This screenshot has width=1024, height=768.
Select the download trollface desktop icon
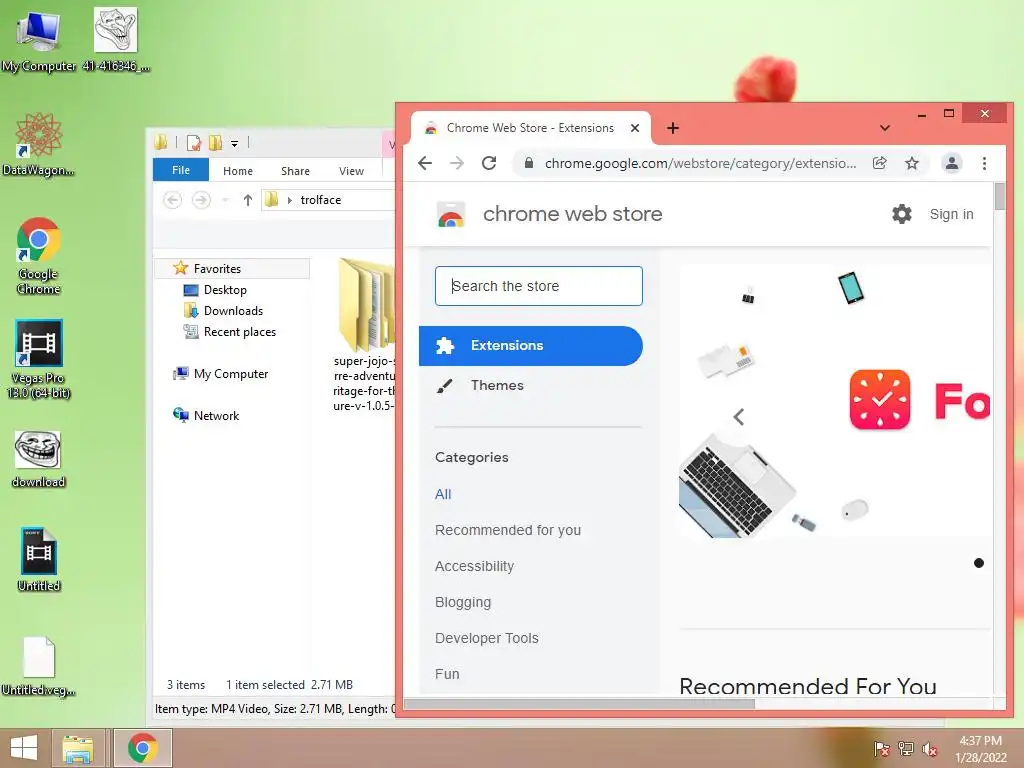[x=38, y=459]
